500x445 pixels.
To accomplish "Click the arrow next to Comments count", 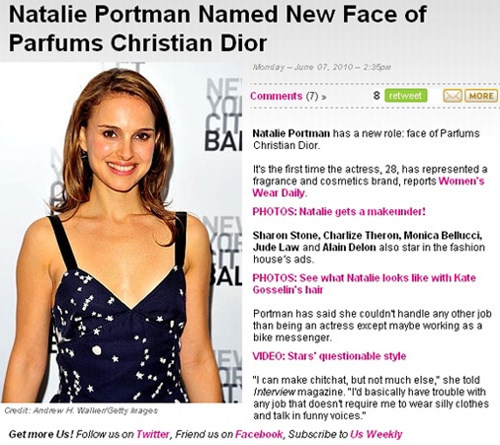I will (323, 97).
